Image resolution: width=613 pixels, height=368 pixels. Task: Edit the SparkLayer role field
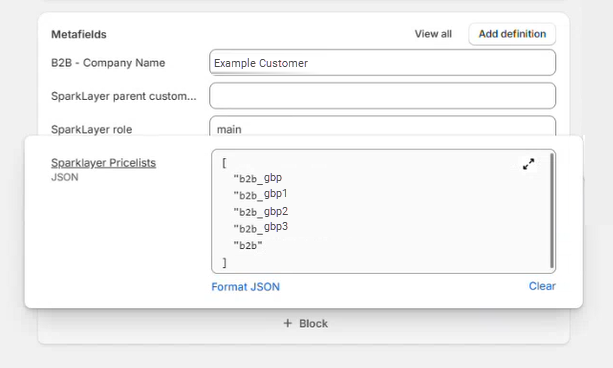382,127
